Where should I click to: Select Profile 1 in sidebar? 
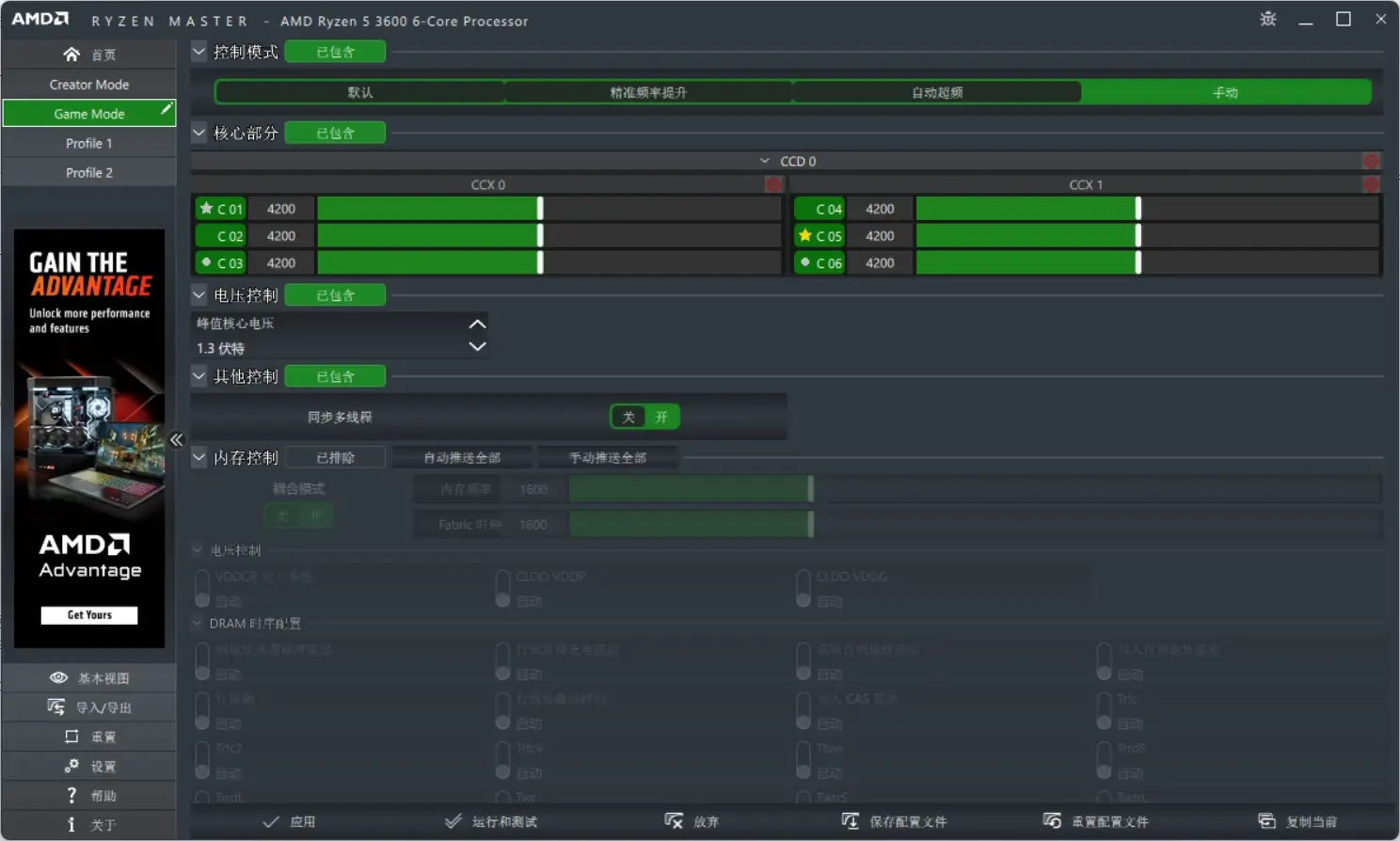89,143
